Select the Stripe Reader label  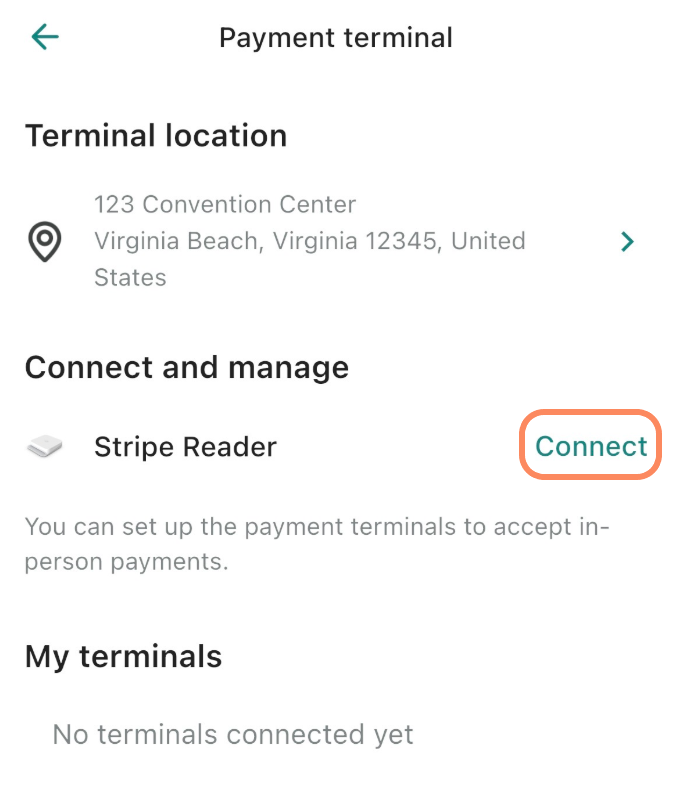coord(185,447)
